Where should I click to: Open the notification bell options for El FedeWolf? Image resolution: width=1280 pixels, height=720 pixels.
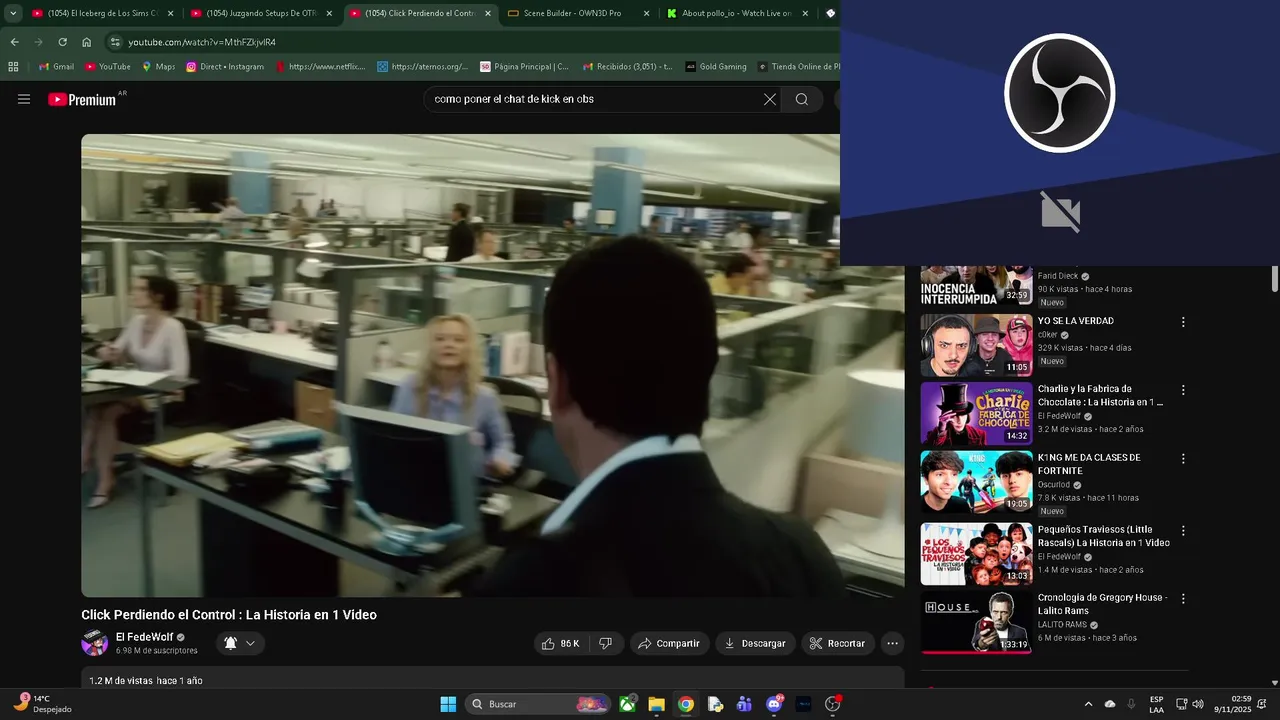coord(240,643)
